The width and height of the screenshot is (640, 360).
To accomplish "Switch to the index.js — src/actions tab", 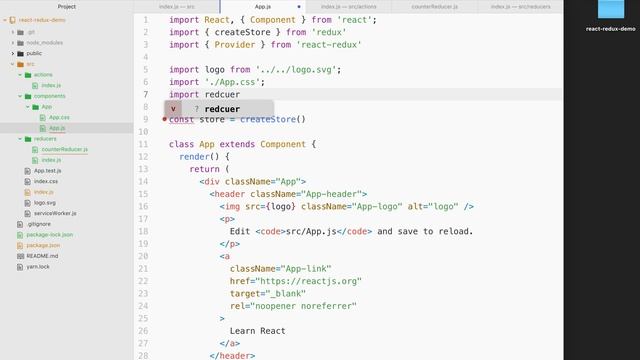I will [349, 7].
